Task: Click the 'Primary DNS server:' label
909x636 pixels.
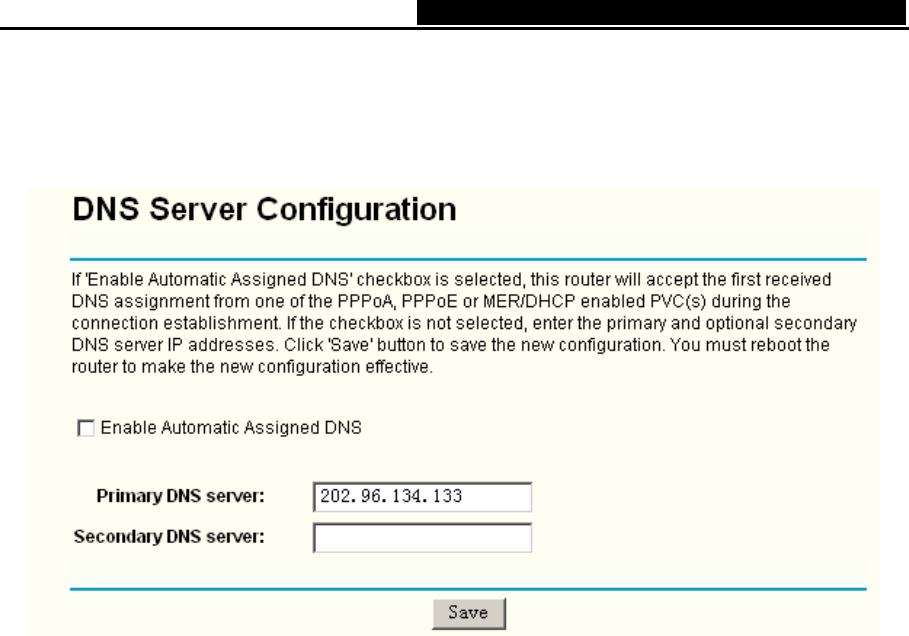Action: click(180, 496)
